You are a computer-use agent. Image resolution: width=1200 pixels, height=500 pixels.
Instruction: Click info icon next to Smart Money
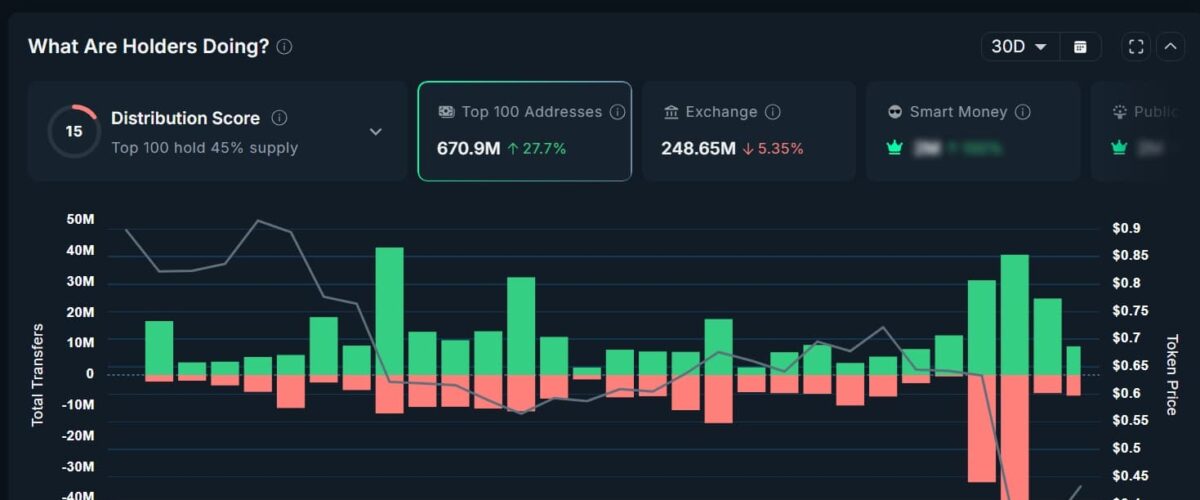click(x=1023, y=112)
